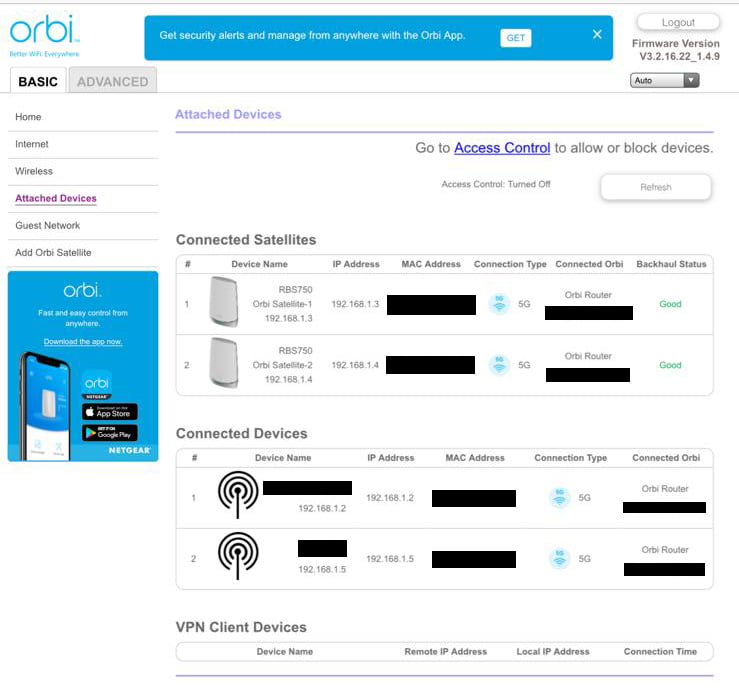Screen dimensions: 739x693
Task: Follow the Access Control link
Action: coord(502,148)
